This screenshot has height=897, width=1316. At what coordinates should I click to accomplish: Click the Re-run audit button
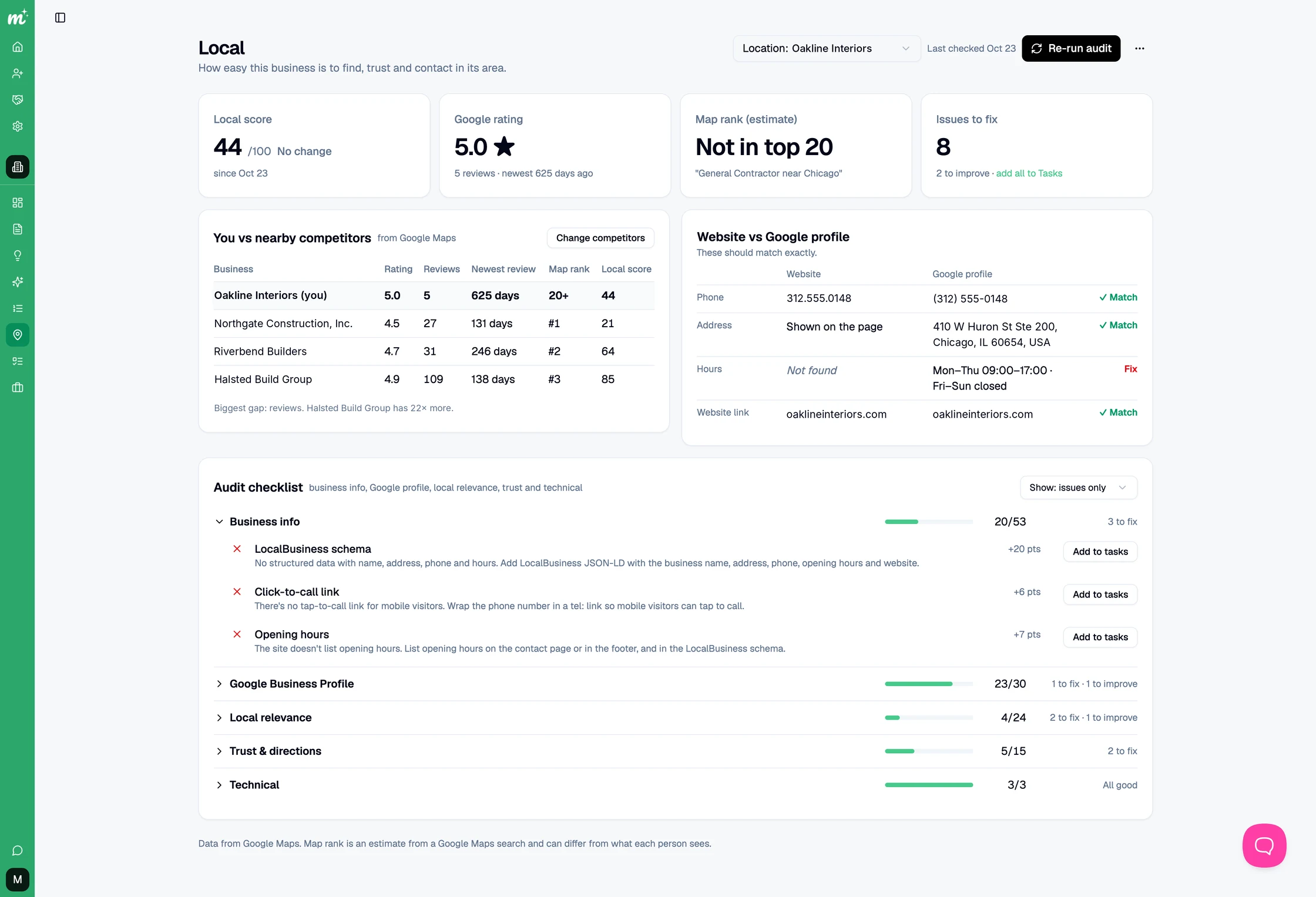click(x=1071, y=48)
